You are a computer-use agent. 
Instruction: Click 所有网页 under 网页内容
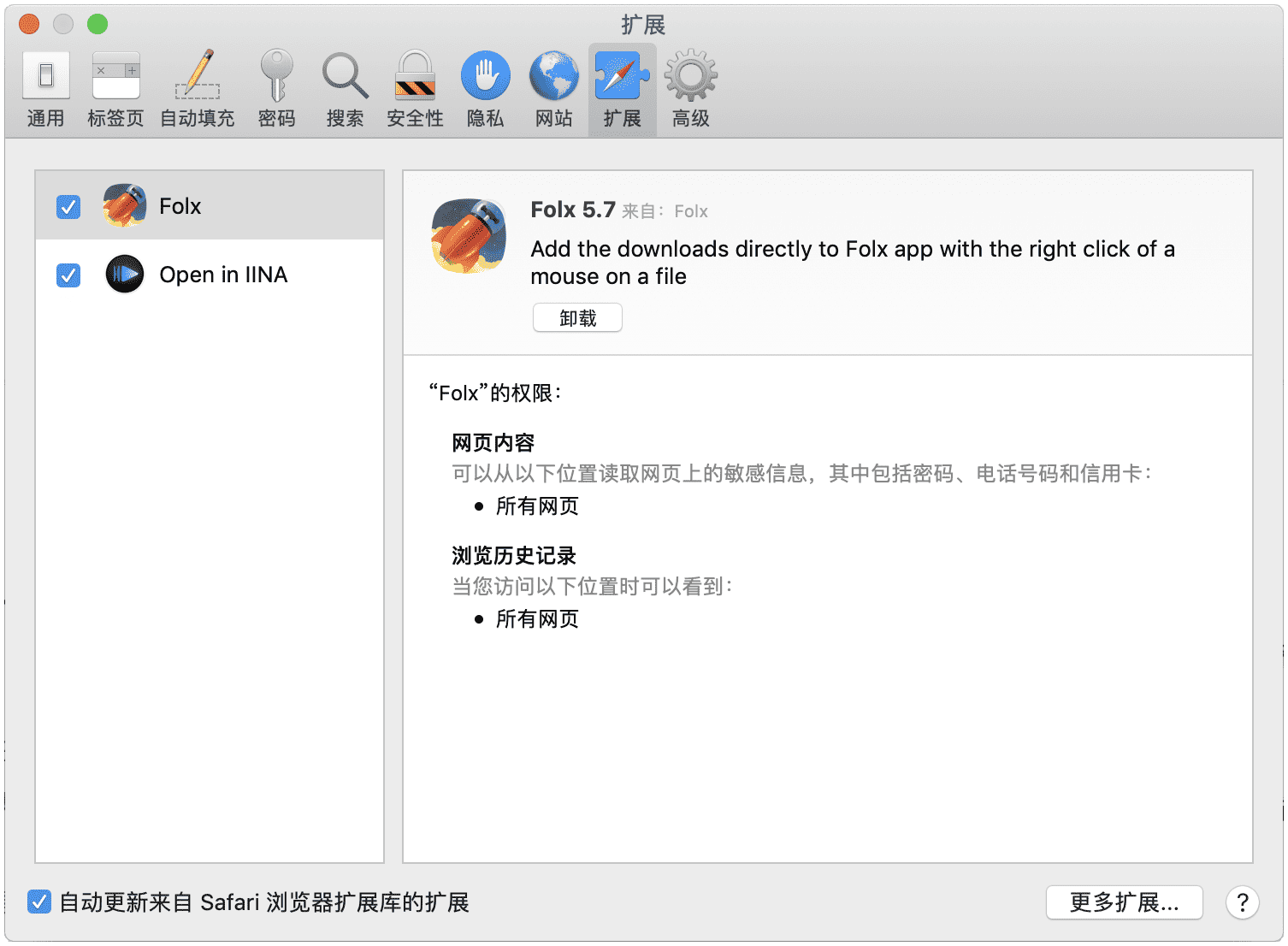tap(537, 506)
